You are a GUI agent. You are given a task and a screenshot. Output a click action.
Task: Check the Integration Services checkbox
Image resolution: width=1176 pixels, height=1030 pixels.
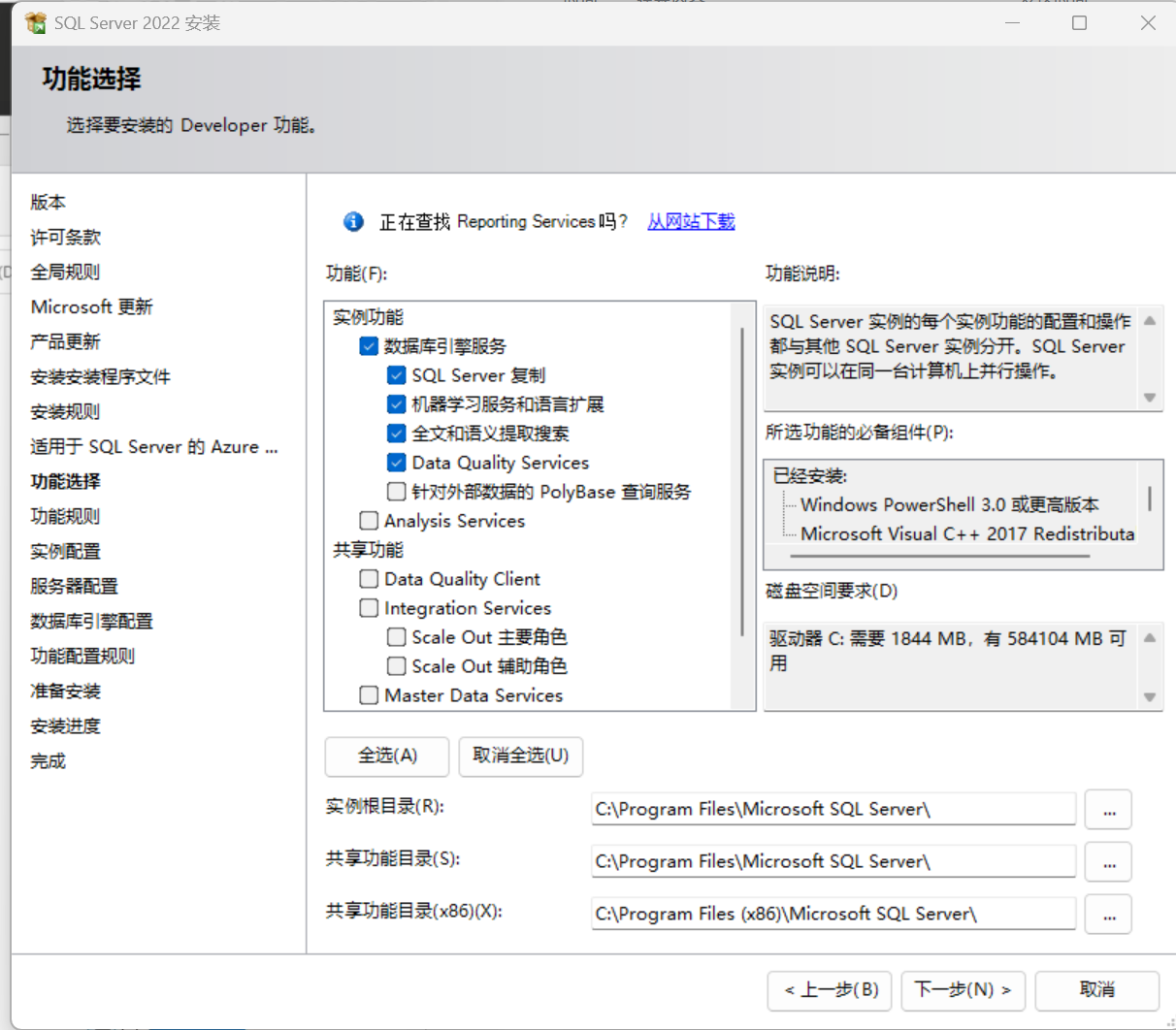point(369,608)
